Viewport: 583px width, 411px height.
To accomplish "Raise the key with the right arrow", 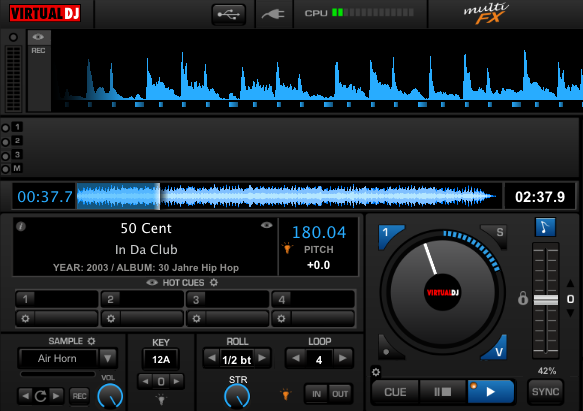I will pyautogui.click(x=177, y=381).
